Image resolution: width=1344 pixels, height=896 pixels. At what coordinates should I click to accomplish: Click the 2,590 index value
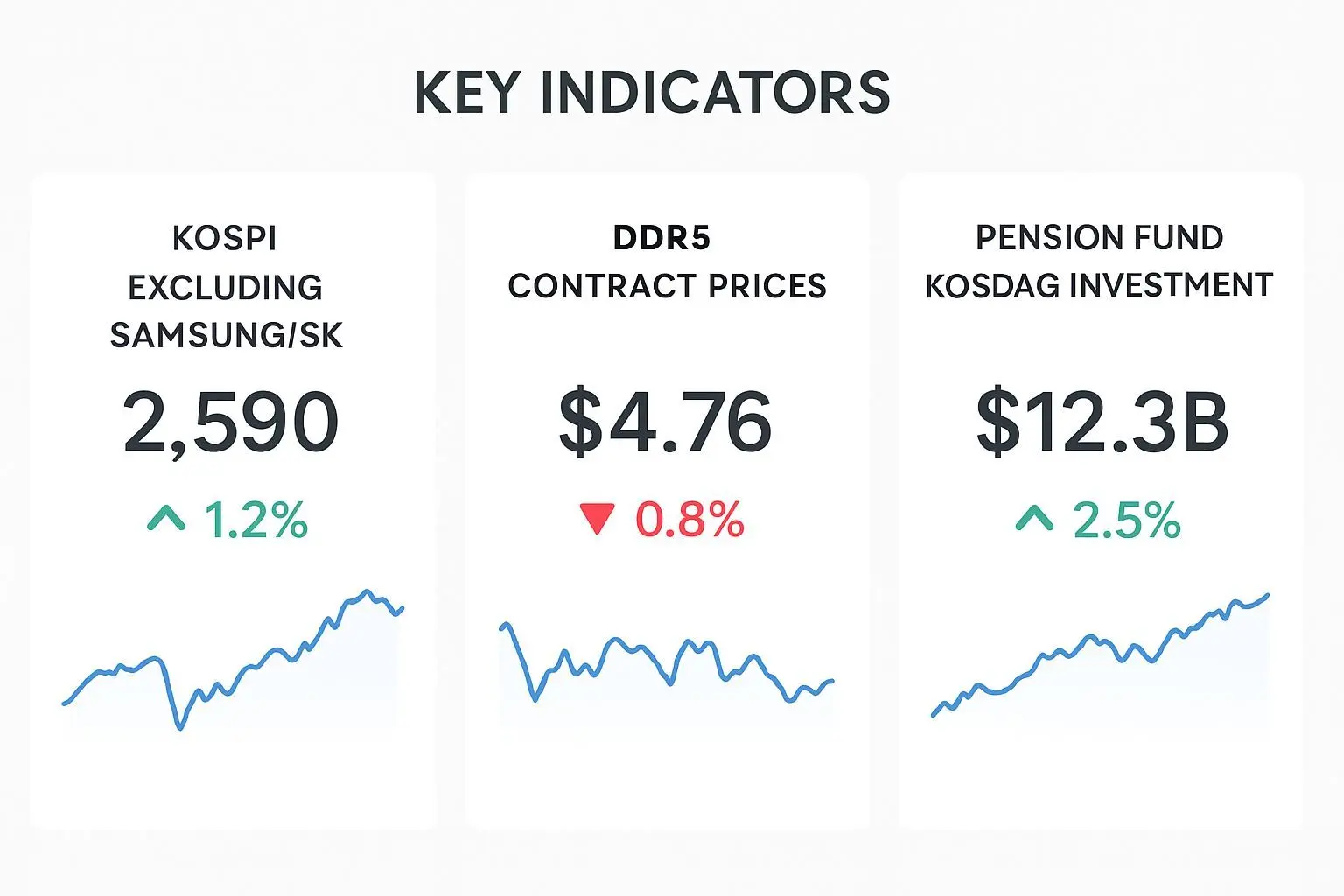pos(231,423)
